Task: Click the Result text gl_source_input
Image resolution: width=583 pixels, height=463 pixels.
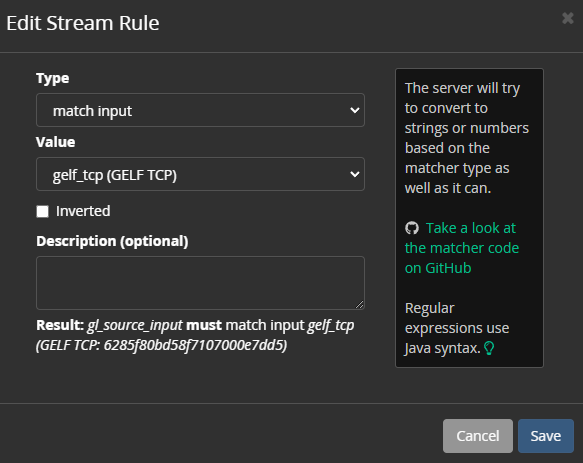Action: tap(135, 325)
